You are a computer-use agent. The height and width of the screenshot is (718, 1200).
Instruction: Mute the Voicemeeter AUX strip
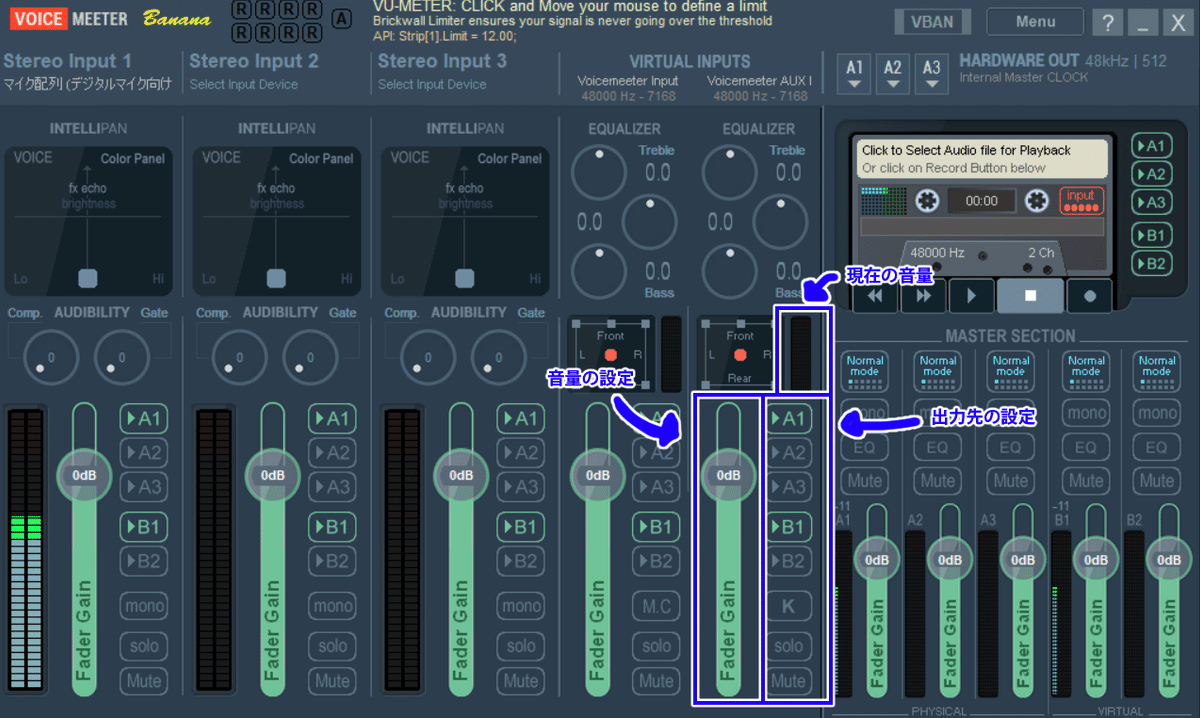[788, 681]
